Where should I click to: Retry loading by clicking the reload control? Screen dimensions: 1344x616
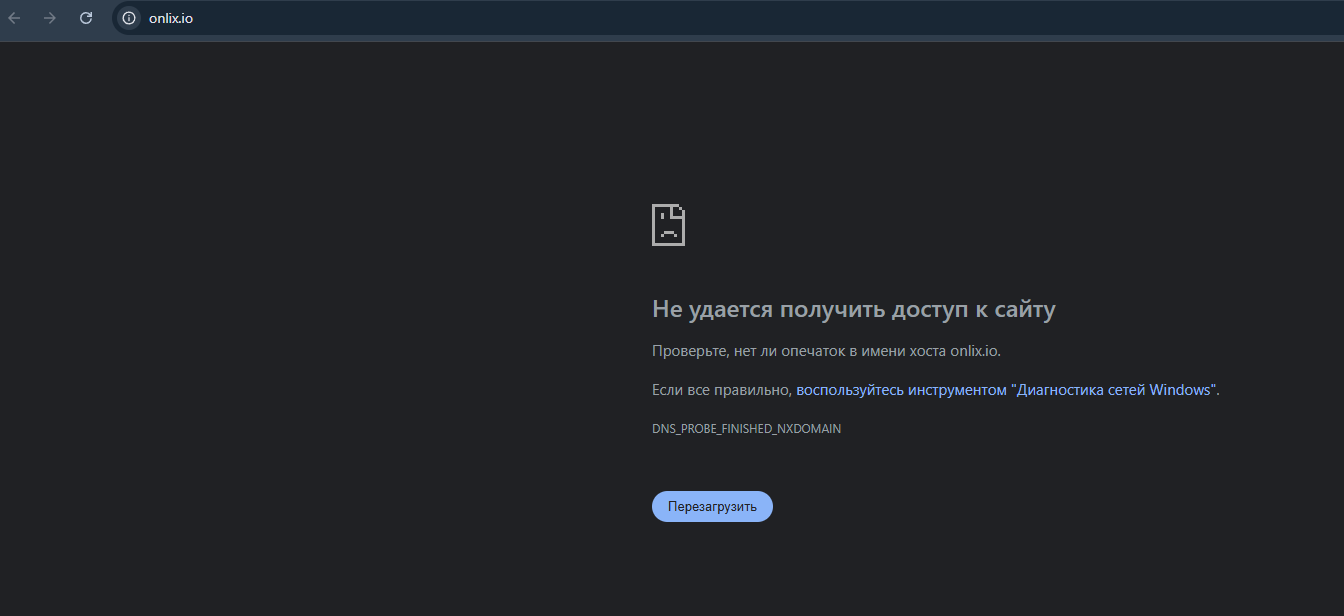712,506
